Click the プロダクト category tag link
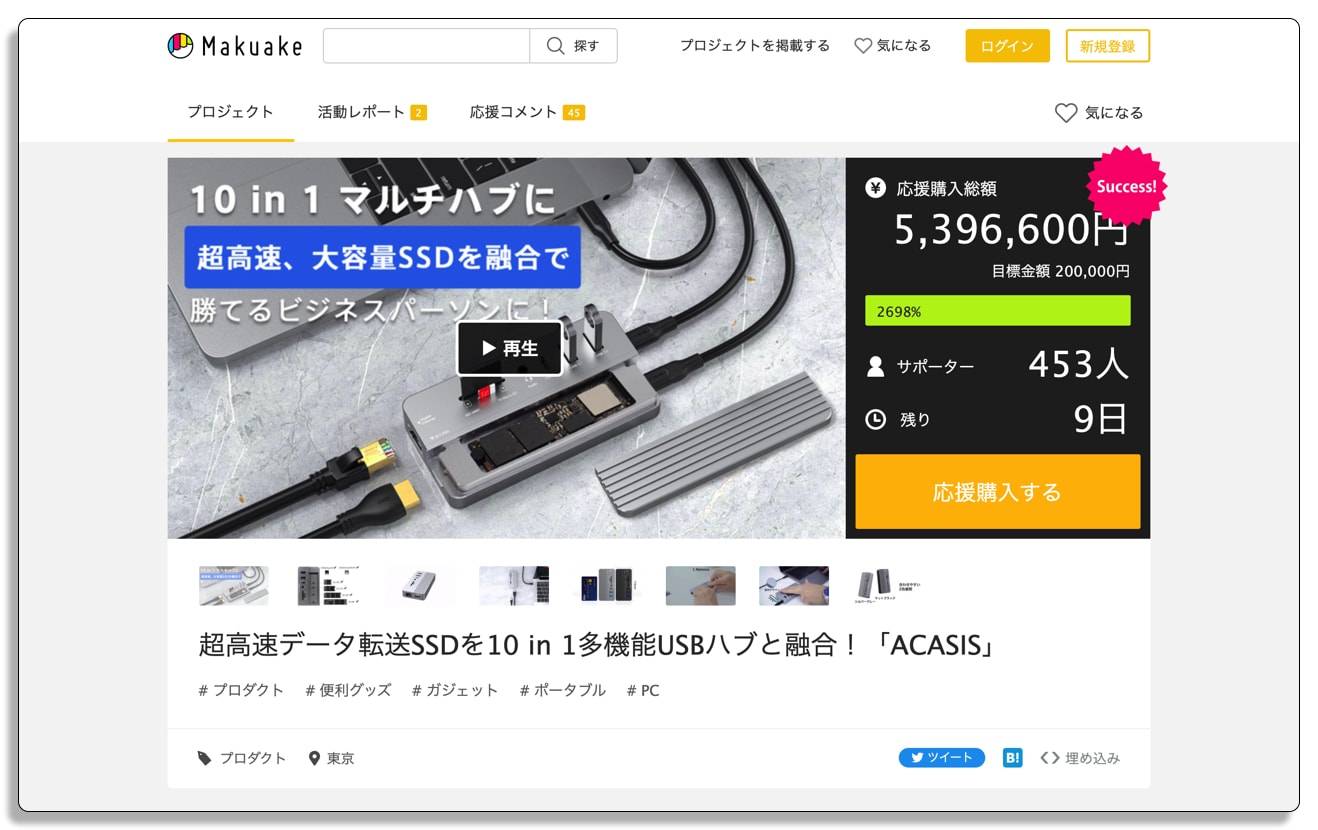This screenshot has height=830, width=1318. coord(253,758)
